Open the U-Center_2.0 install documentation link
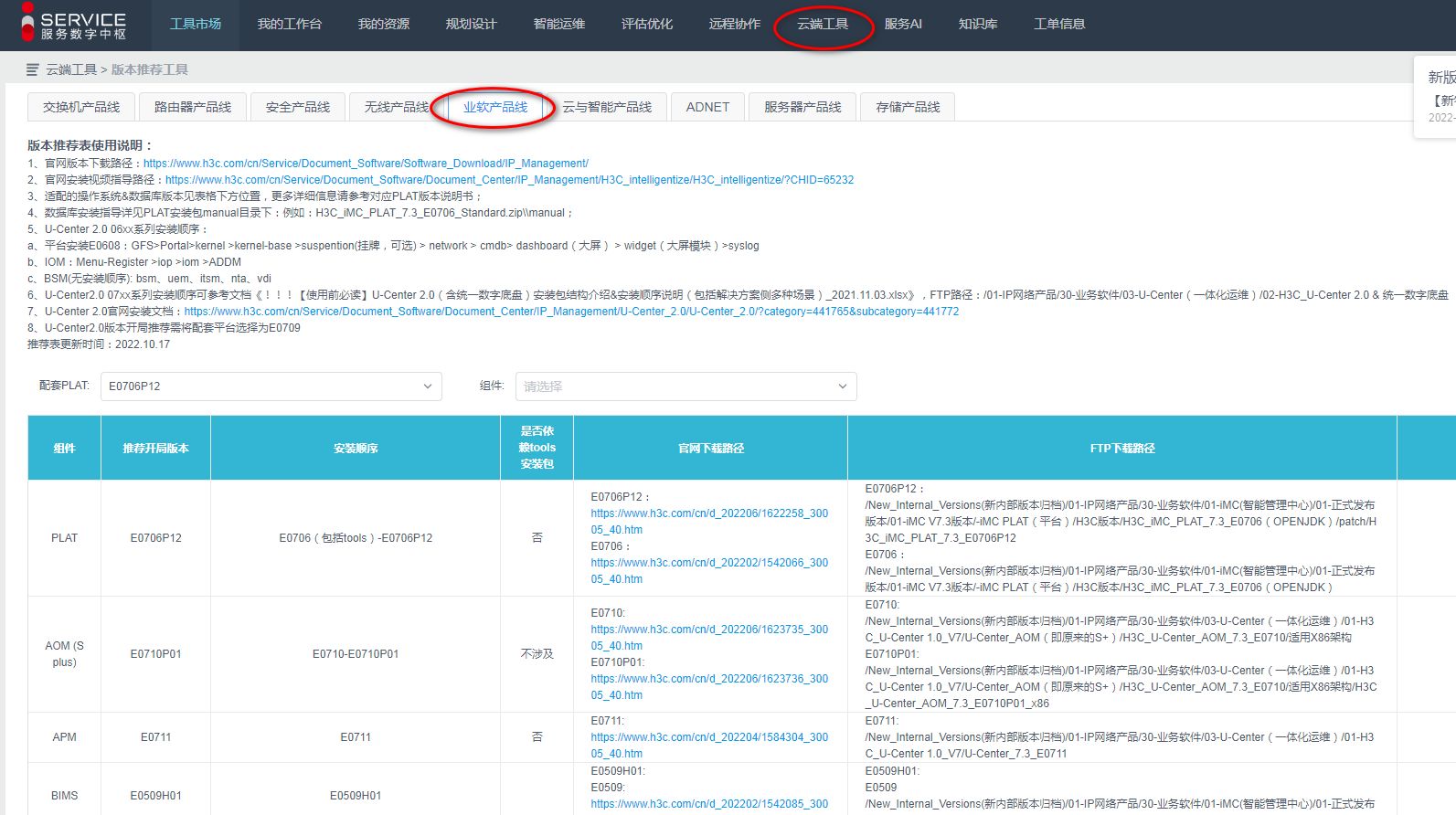Viewport: 1456px width, 815px height. (571, 312)
